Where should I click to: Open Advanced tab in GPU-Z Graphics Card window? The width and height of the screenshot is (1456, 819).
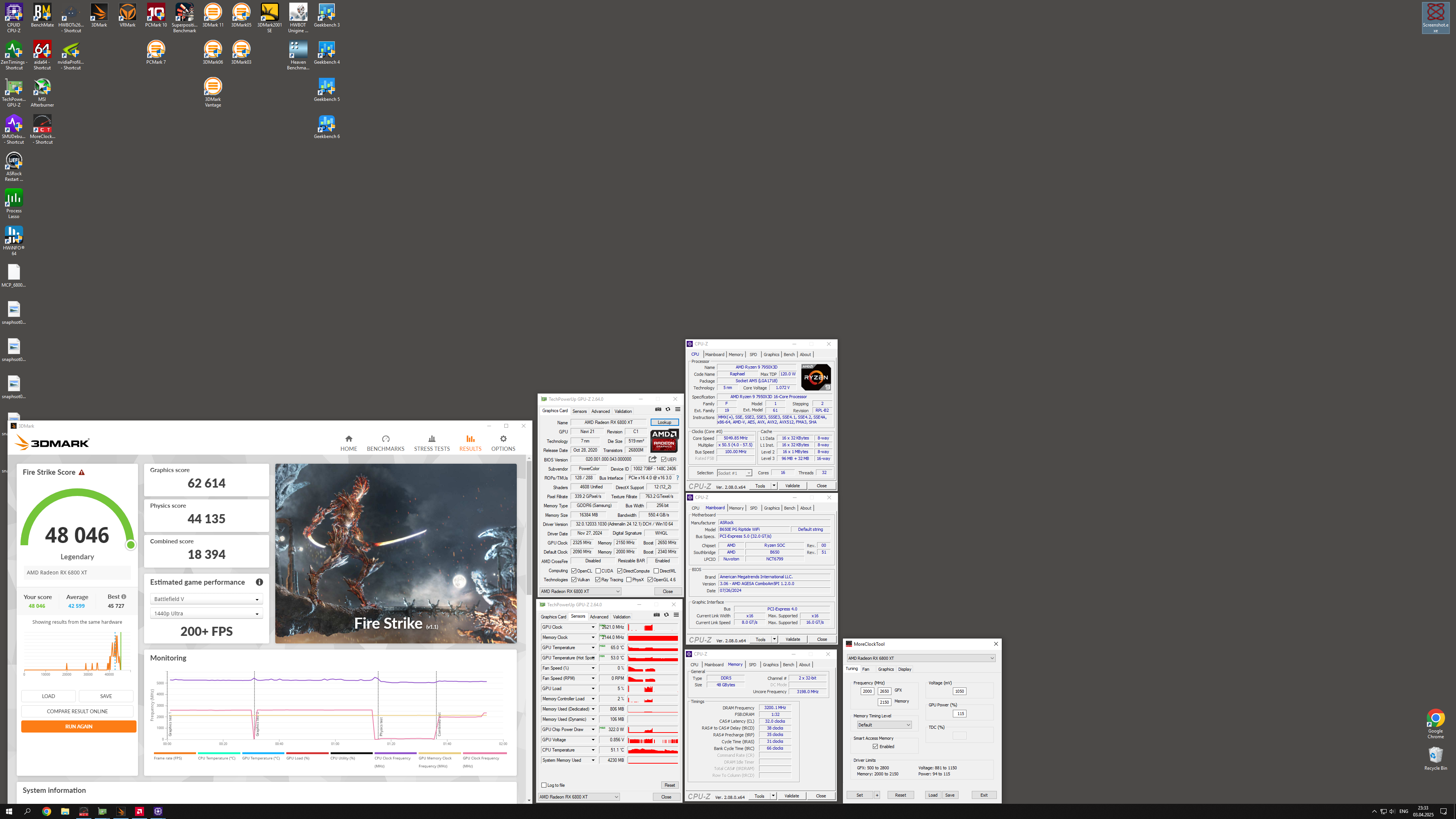coord(600,411)
